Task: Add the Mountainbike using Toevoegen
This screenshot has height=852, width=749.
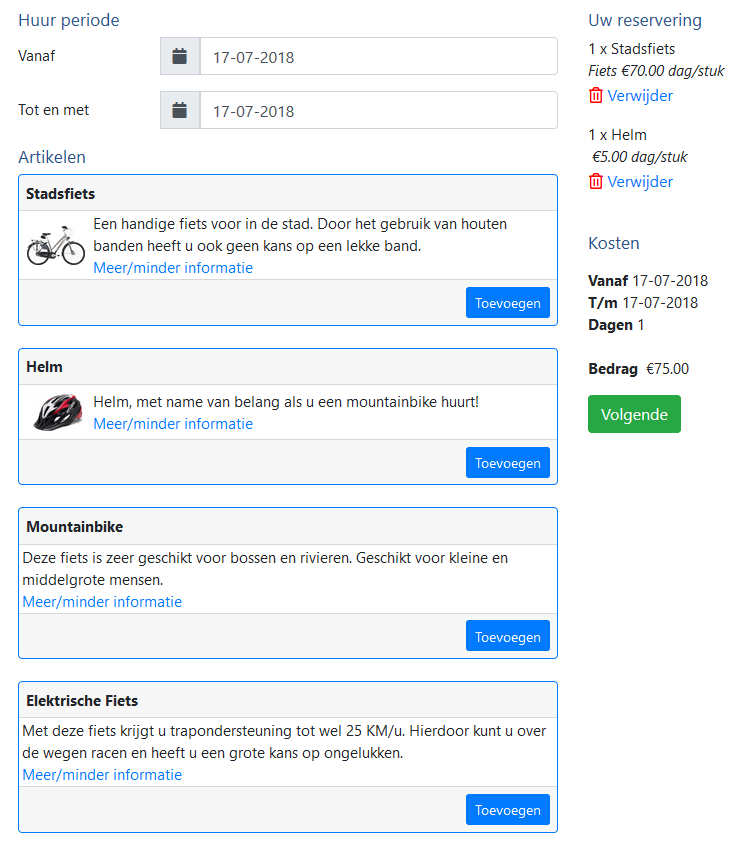Action: [x=508, y=636]
